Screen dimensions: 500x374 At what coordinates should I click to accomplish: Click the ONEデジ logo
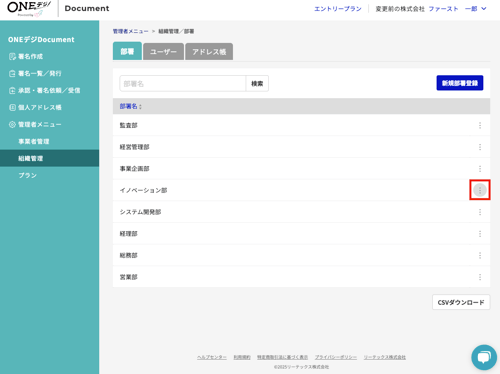tap(29, 9)
